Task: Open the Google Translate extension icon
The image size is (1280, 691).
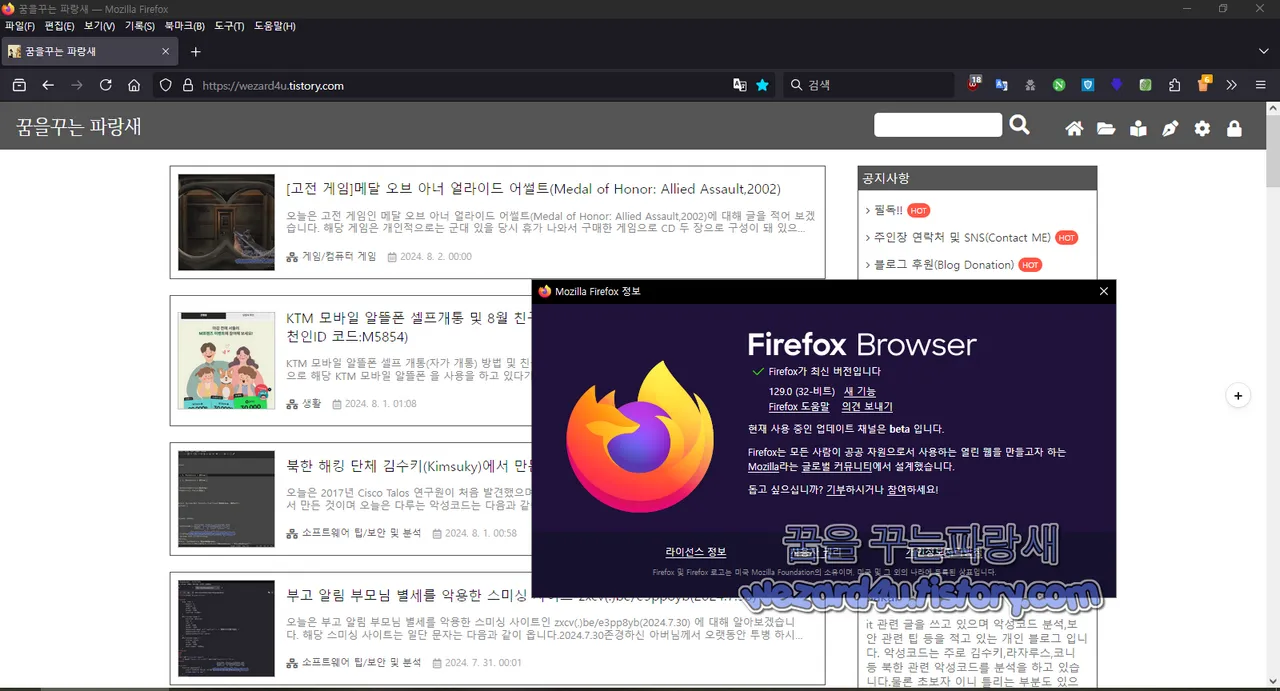Action: tap(1001, 85)
